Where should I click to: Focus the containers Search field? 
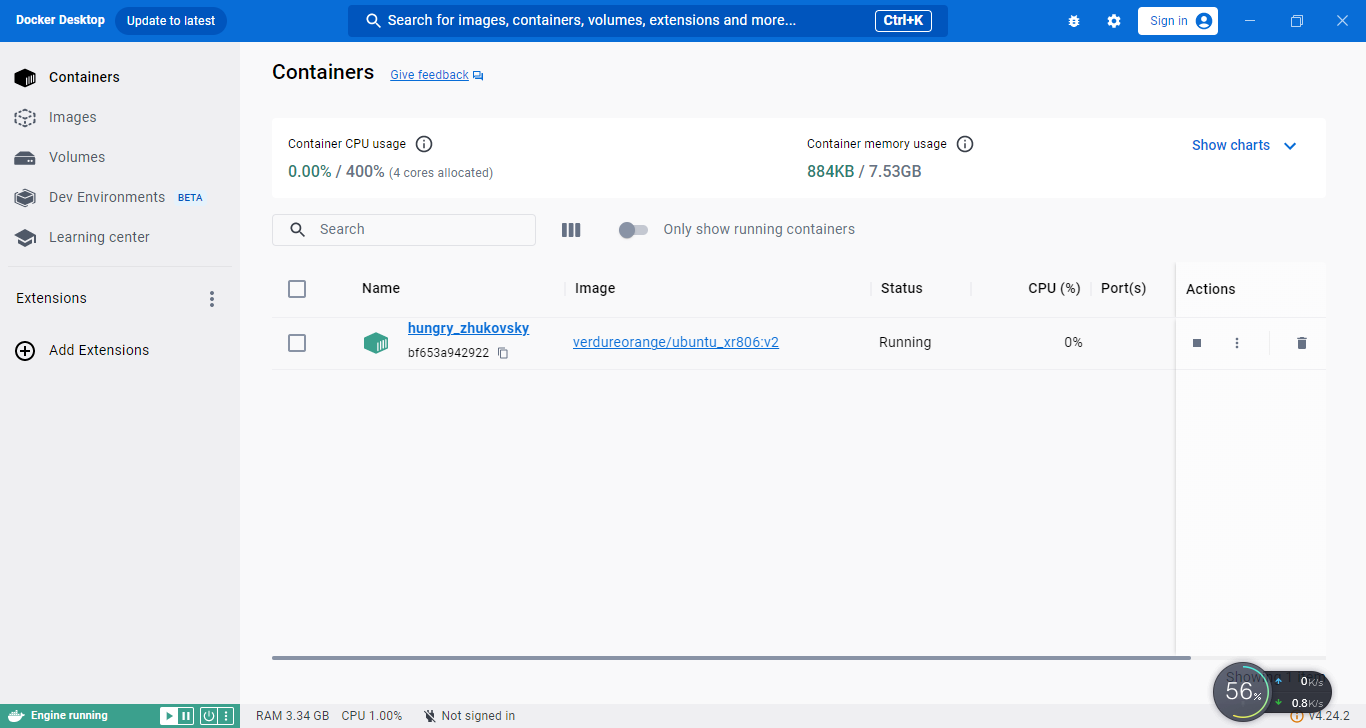404,229
